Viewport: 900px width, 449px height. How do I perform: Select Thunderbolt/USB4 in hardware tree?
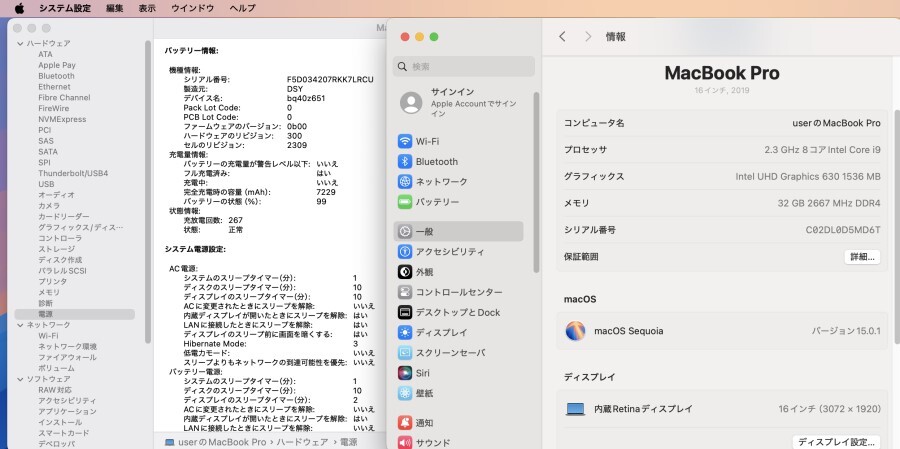pos(73,173)
